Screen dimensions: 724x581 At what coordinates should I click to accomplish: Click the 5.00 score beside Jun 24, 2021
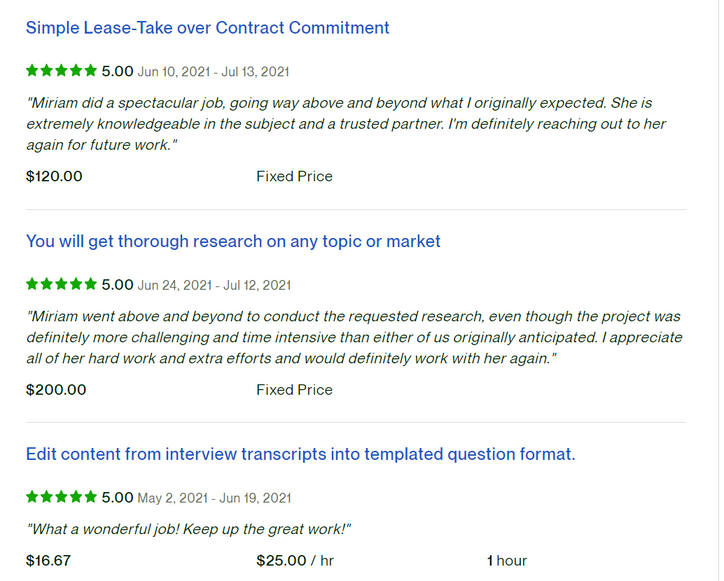tap(117, 284)
